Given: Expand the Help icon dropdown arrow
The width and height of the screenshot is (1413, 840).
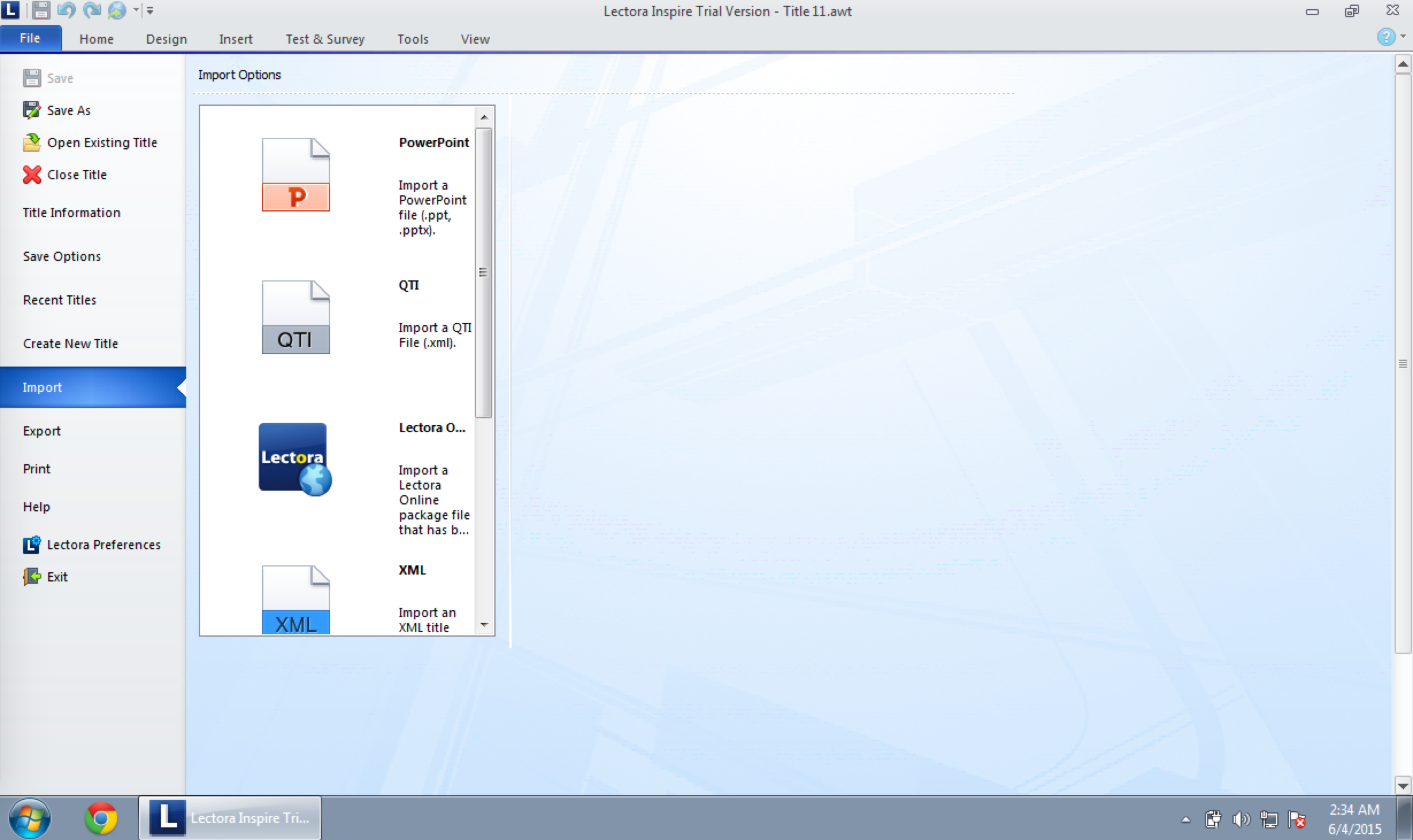Looking at the screenshot, I should point(1403,37).
